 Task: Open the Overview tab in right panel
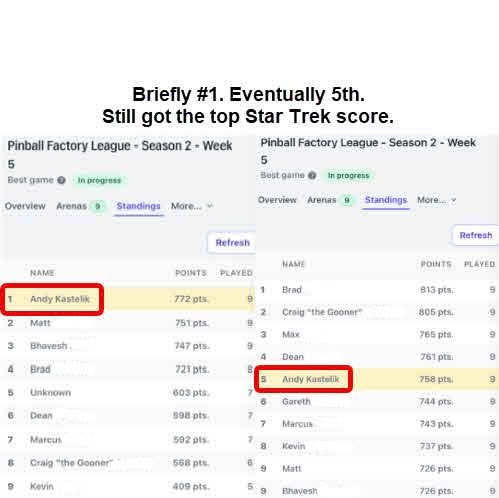coord(277,200)
